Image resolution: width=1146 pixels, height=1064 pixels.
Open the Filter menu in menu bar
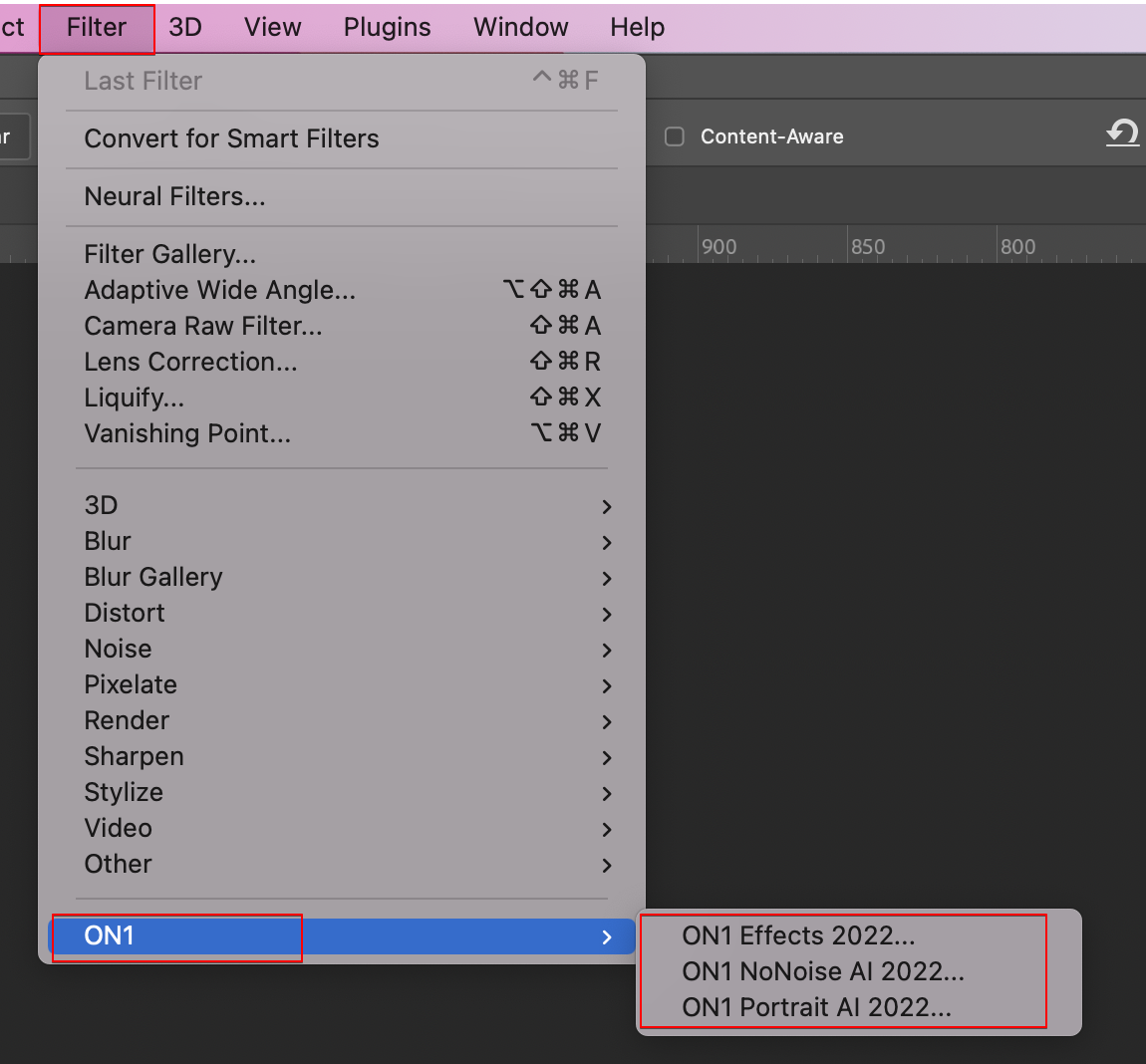pyautogui.click(x=97, y=27)
